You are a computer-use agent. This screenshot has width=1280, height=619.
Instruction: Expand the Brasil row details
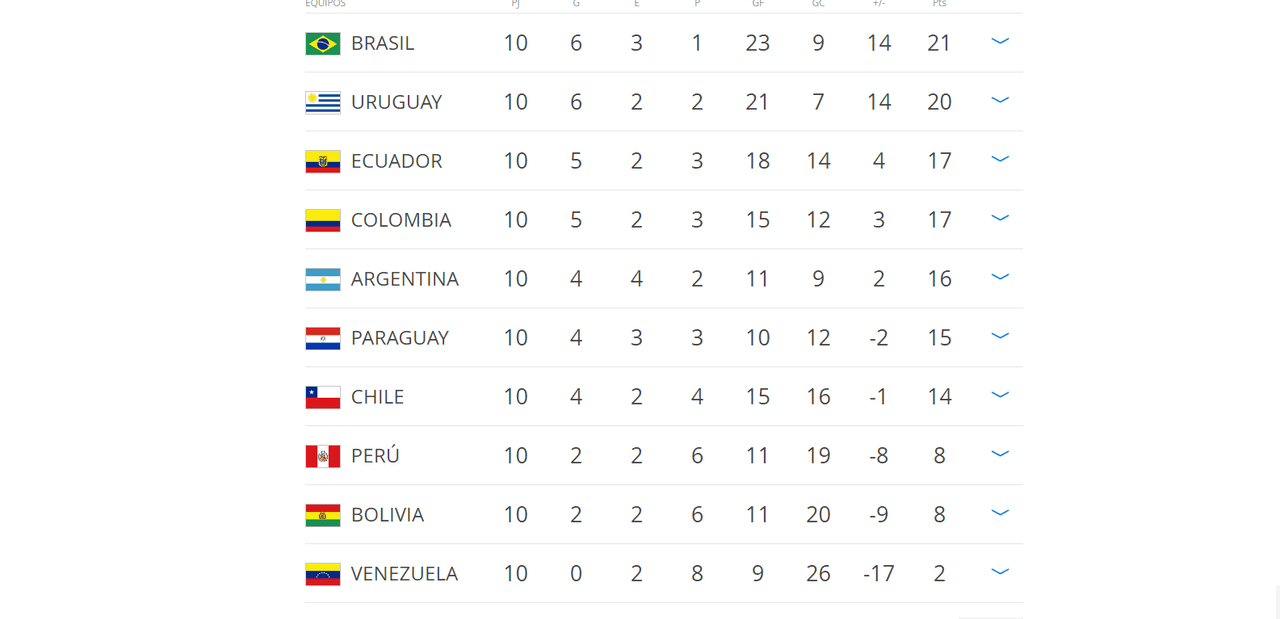coord(999,42)
